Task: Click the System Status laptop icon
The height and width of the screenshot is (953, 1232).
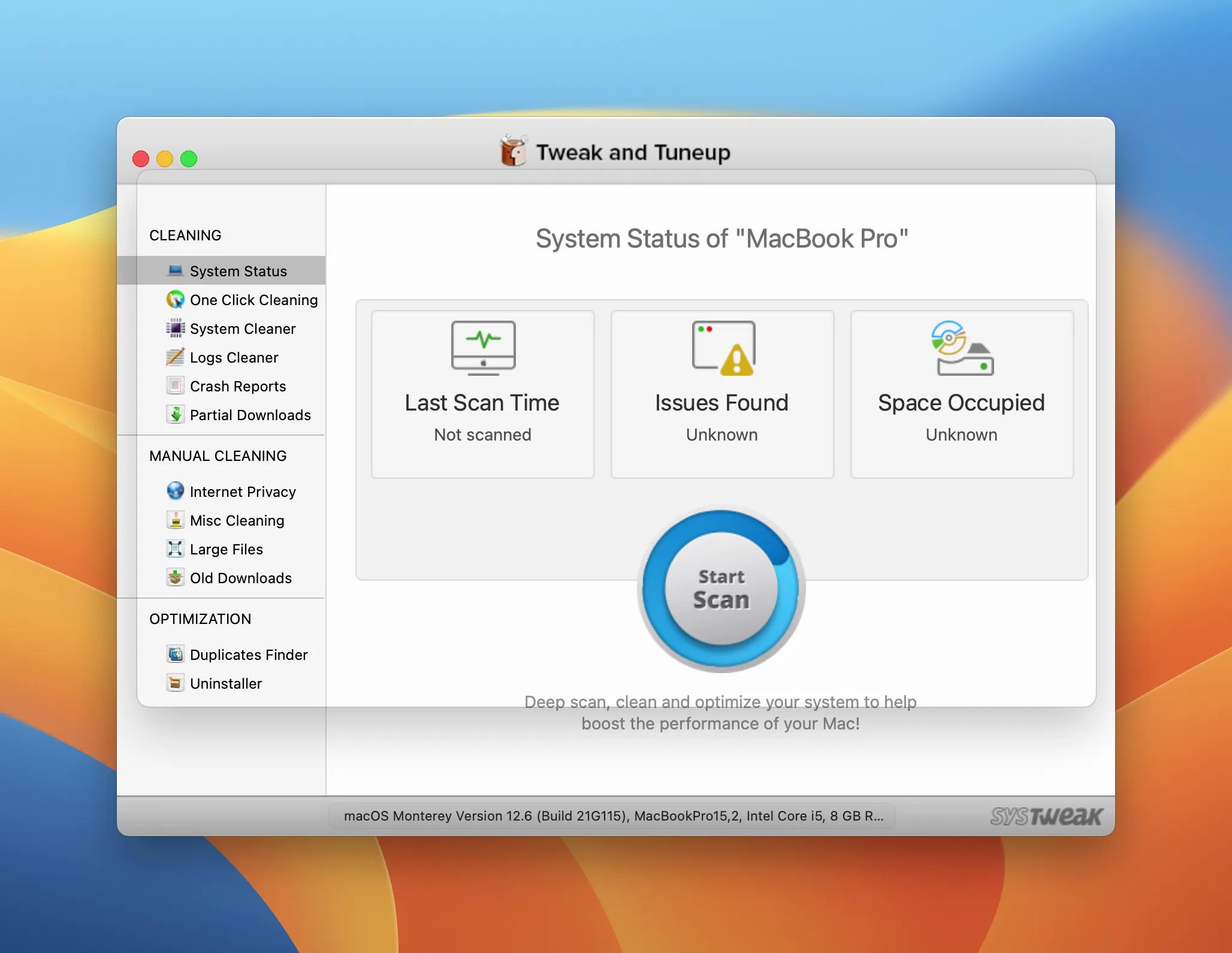Action: click(175, 271)
